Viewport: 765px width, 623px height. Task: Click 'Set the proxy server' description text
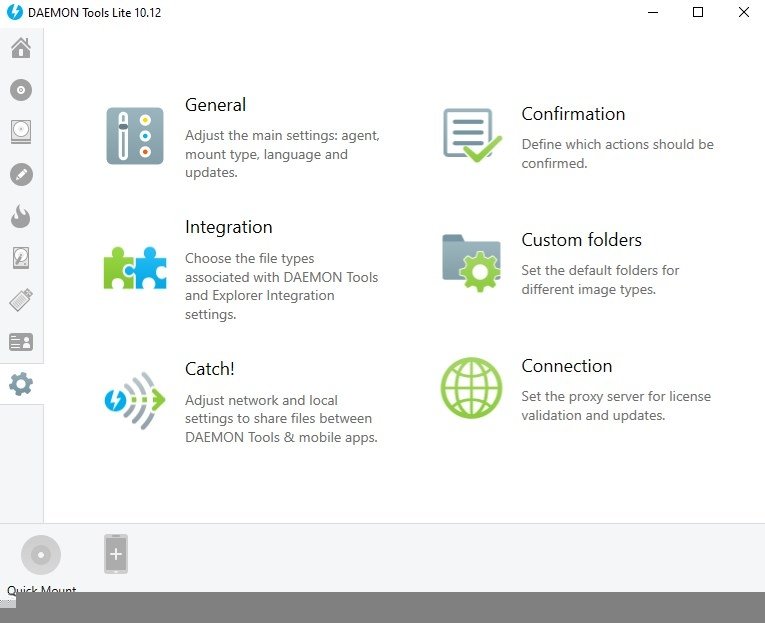point(616,405)
